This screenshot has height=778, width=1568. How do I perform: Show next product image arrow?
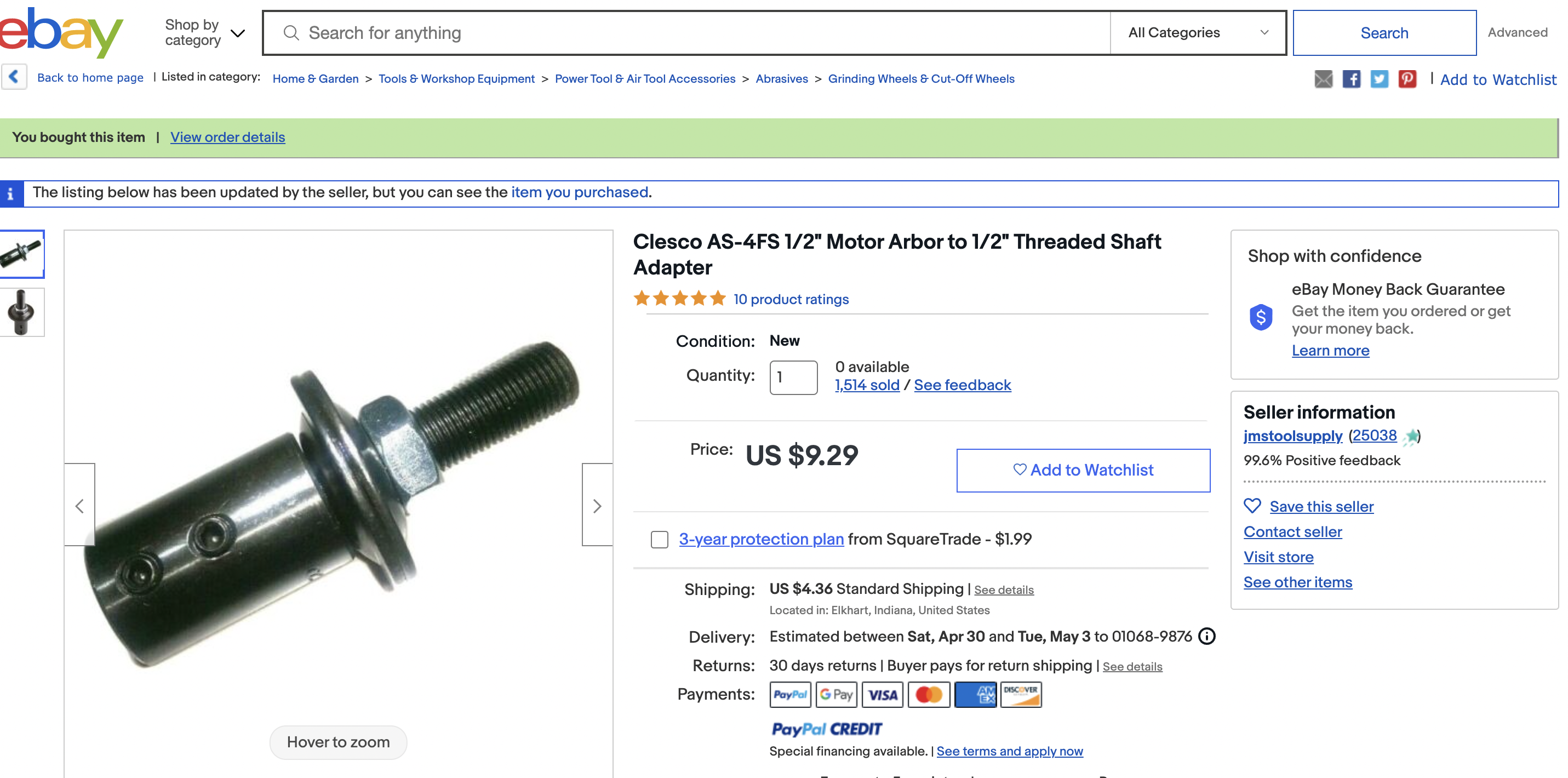click(x=597, y=505)
